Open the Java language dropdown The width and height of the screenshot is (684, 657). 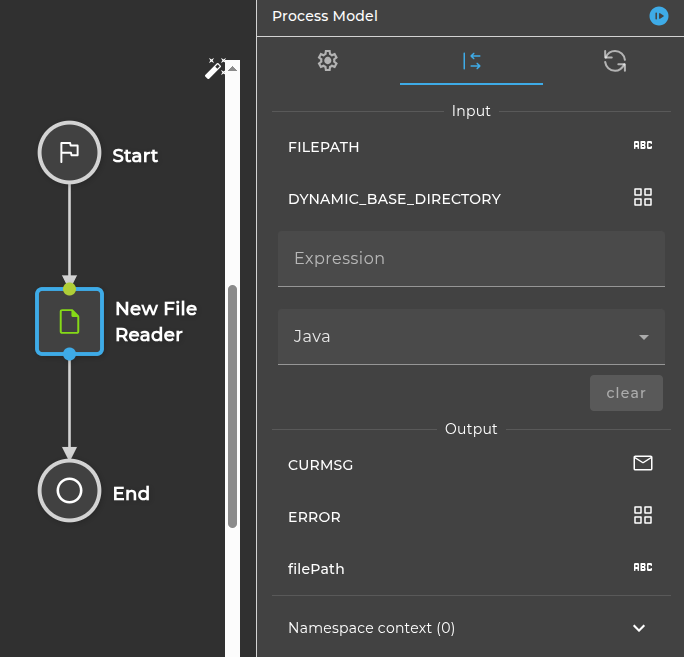[471, 336]
